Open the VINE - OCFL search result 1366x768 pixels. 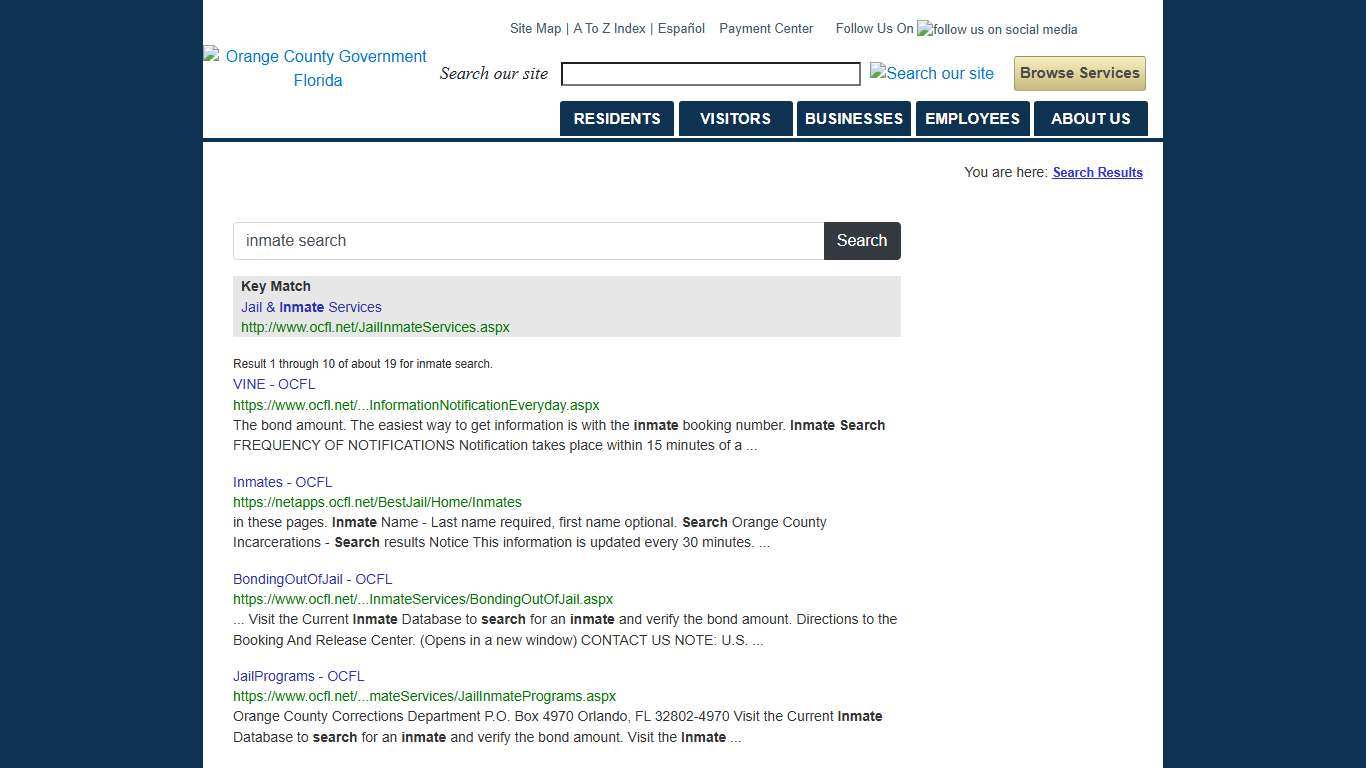(274, 384)
